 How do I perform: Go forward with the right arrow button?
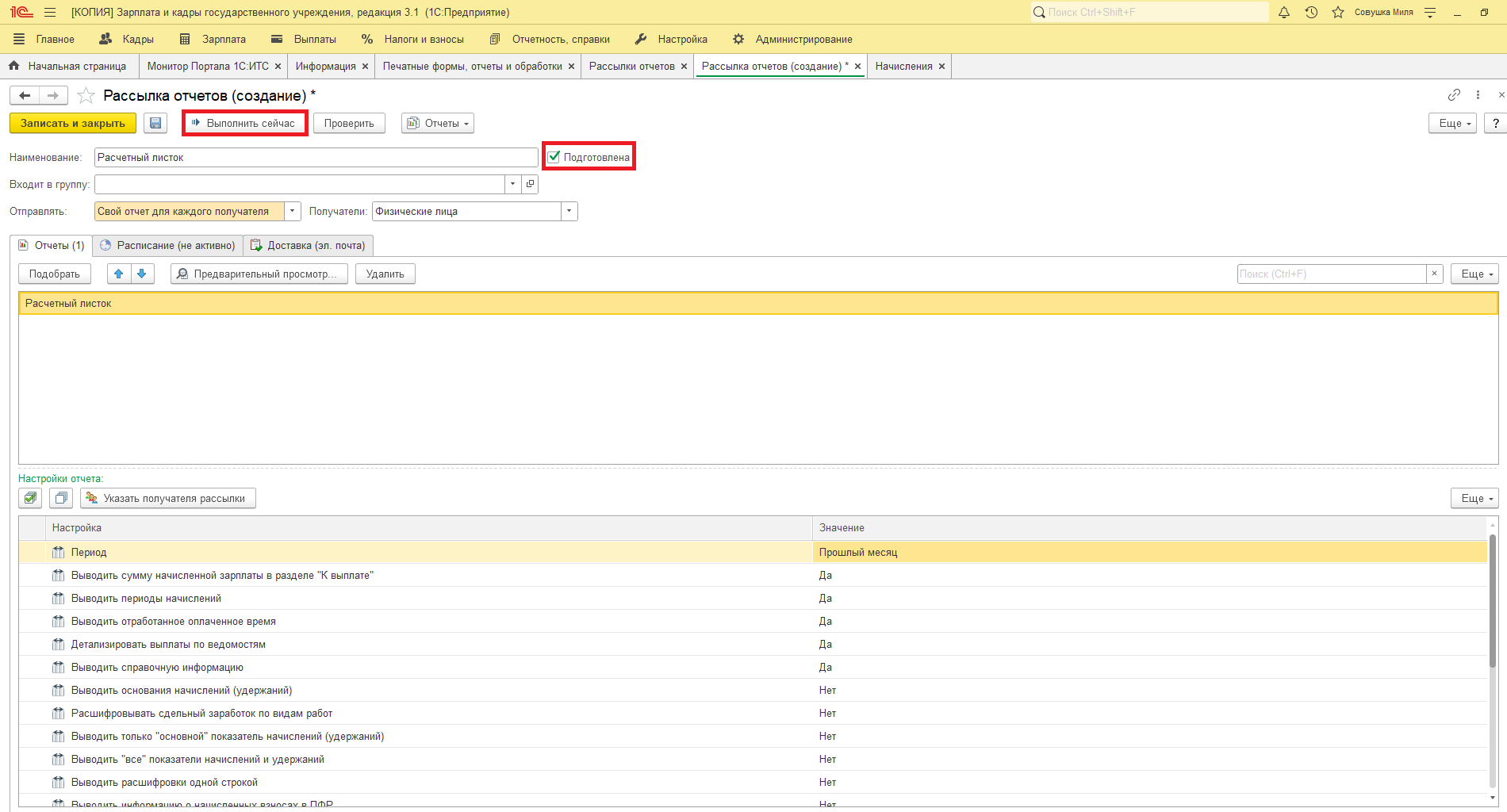[53, 96]
